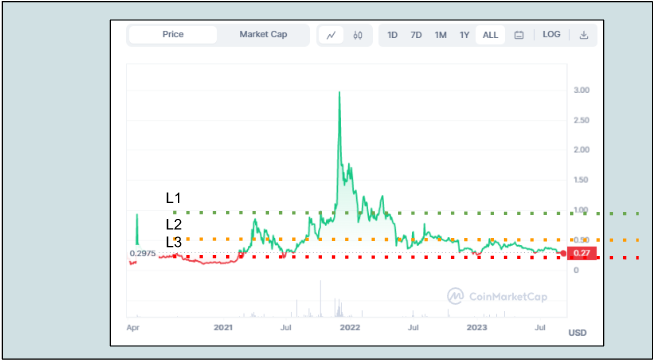Select the candlestick chart icon

tap(357, 35)
